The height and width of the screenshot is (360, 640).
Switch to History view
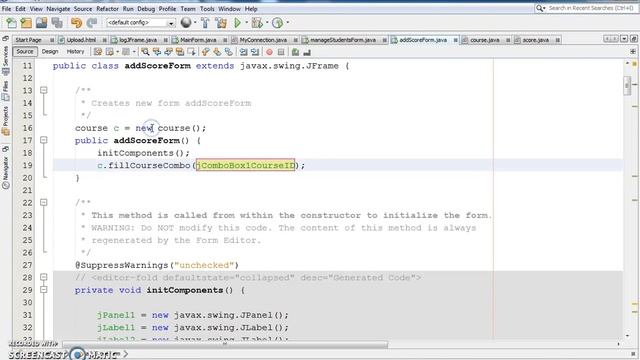click(x=75, y=52)
